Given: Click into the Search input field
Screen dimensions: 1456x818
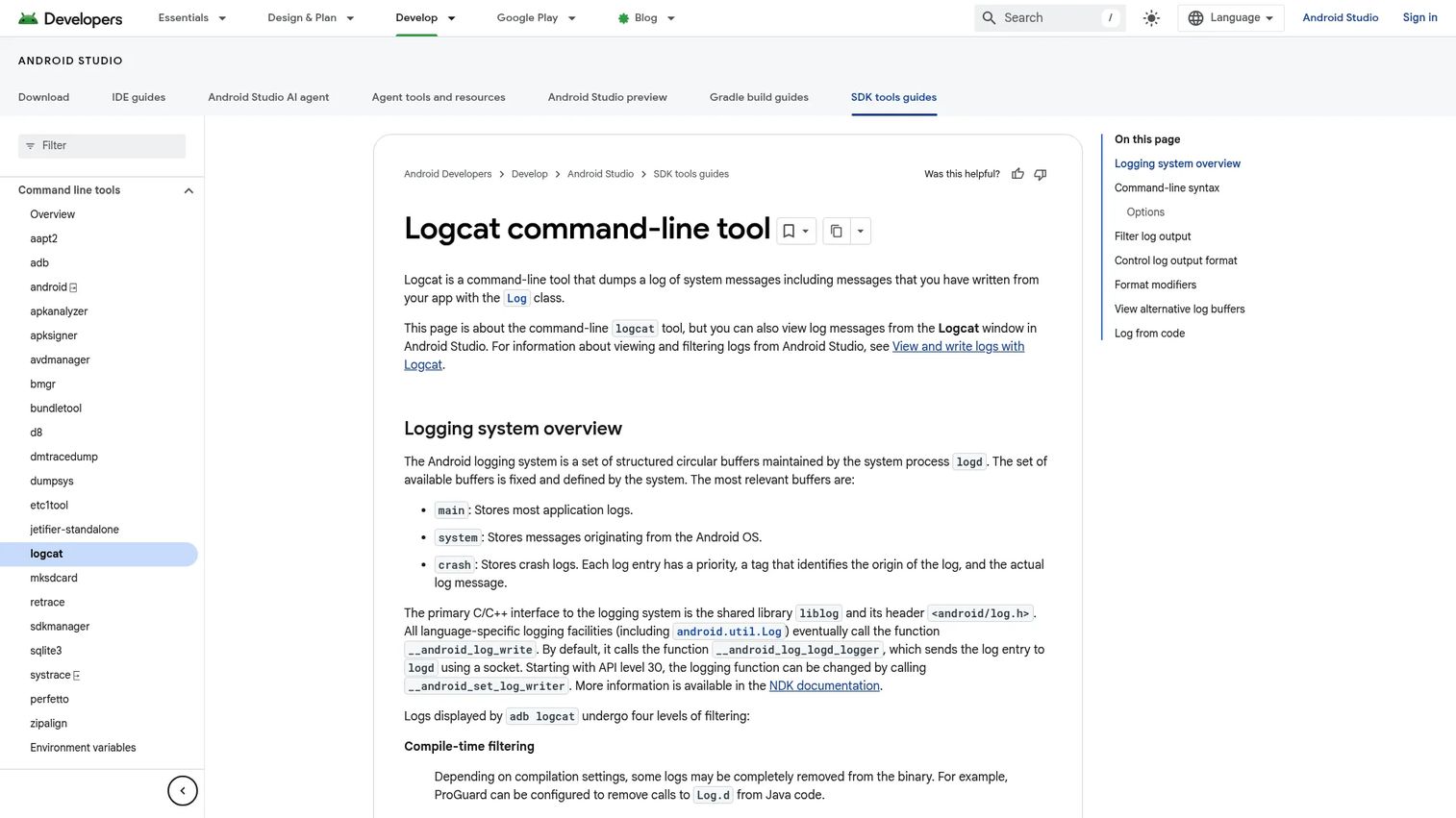Looking at the screenshot, I should click(1050, 18).
